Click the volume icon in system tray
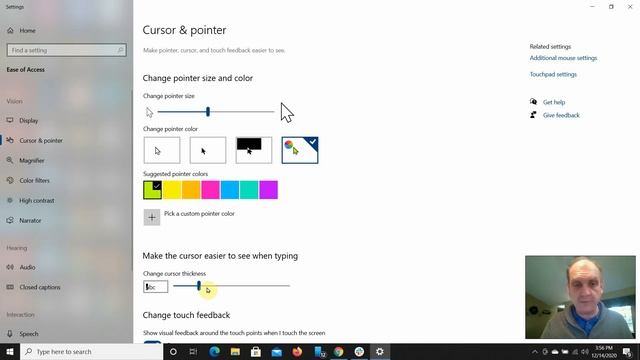 [x=585, y=351]
